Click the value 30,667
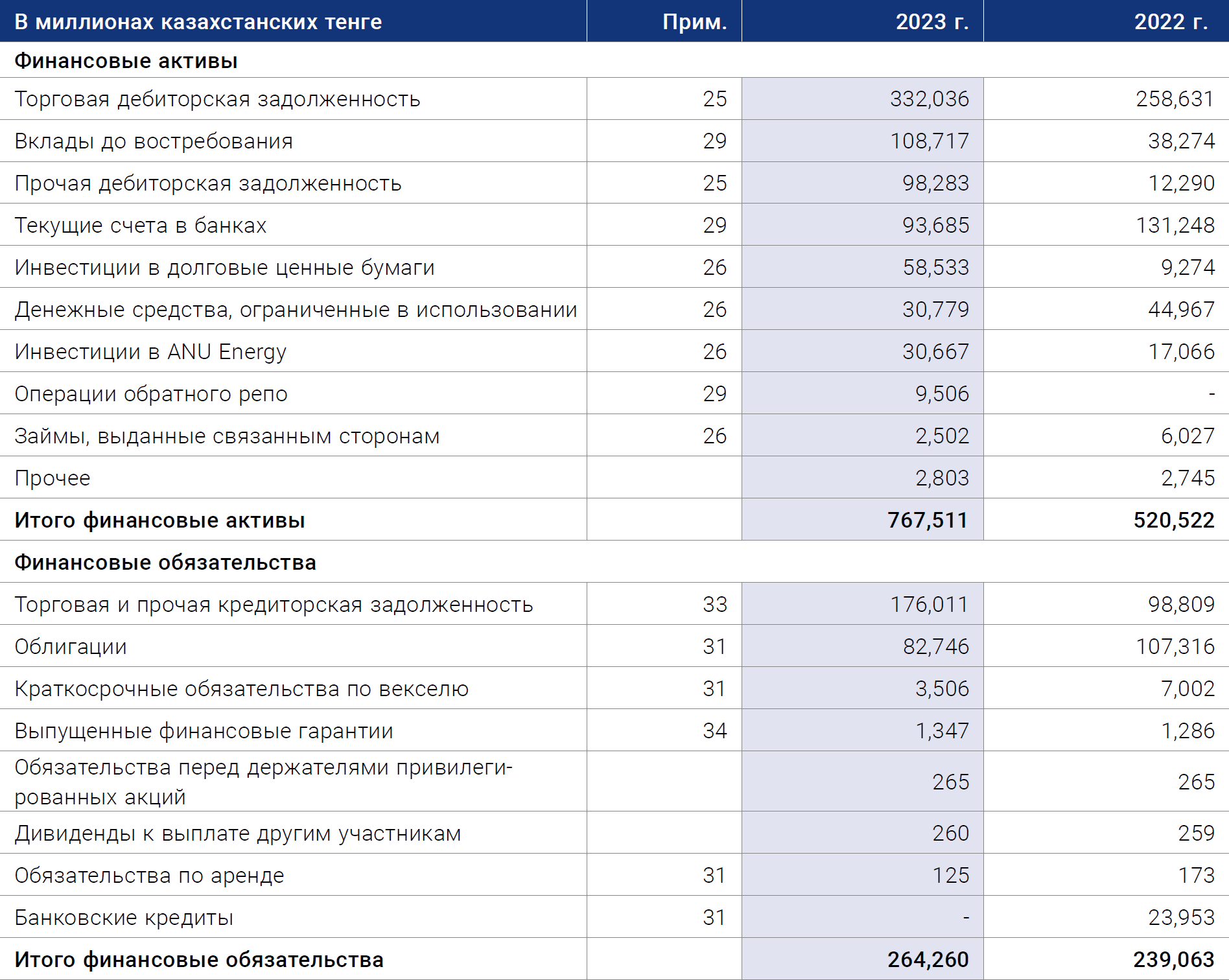The image size is (1229, 980). pos(935,352)
